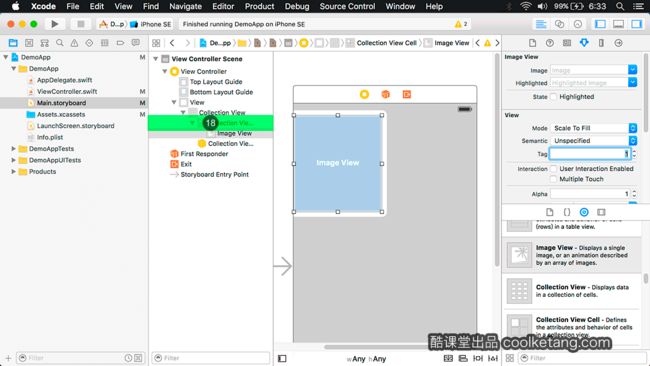Screen dimensions: 650x366
Task: Stop the running app
Action: point(81,24)
